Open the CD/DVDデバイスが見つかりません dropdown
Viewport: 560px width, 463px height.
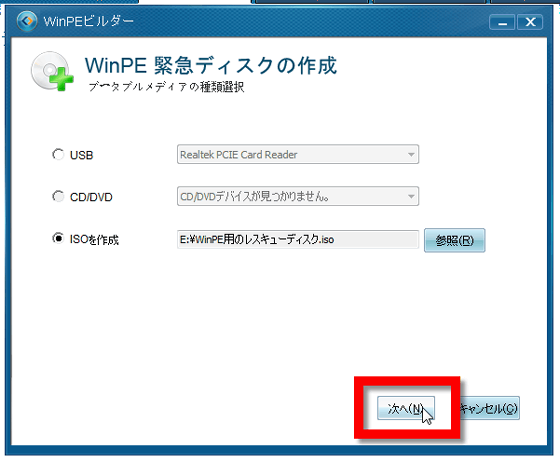pyautogui.click(x=298, y=196)
